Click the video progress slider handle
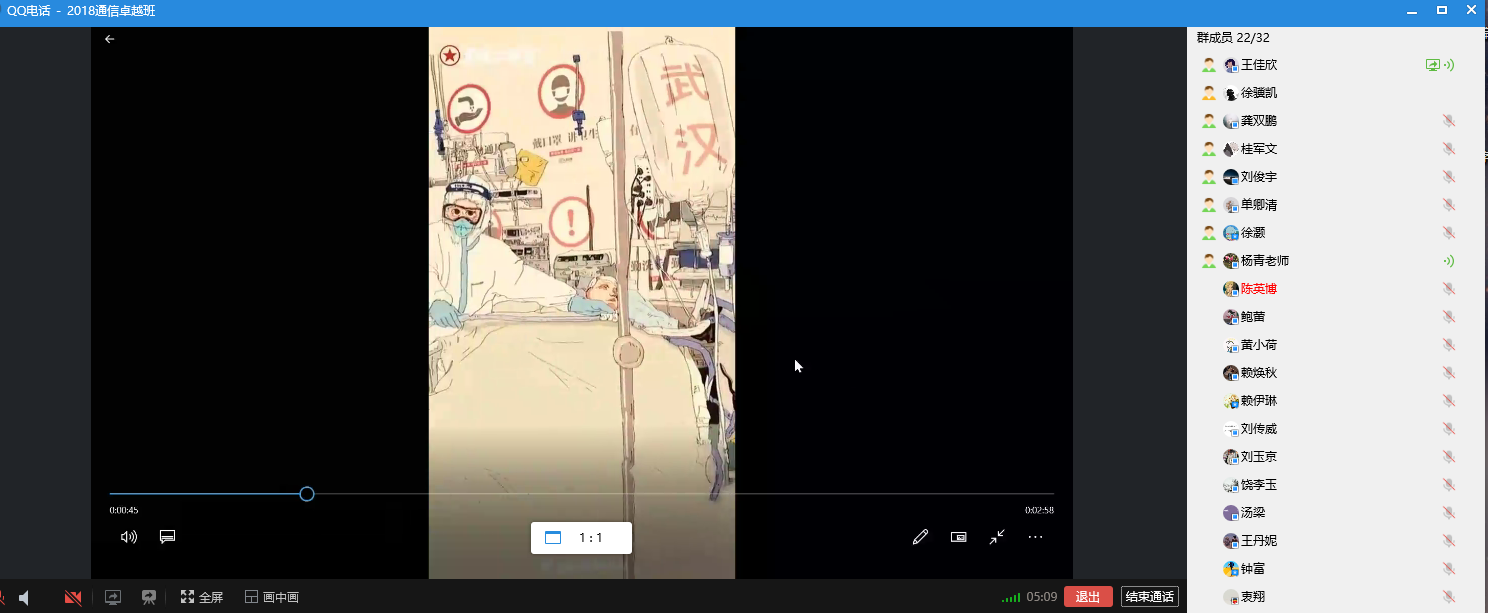 307,494
